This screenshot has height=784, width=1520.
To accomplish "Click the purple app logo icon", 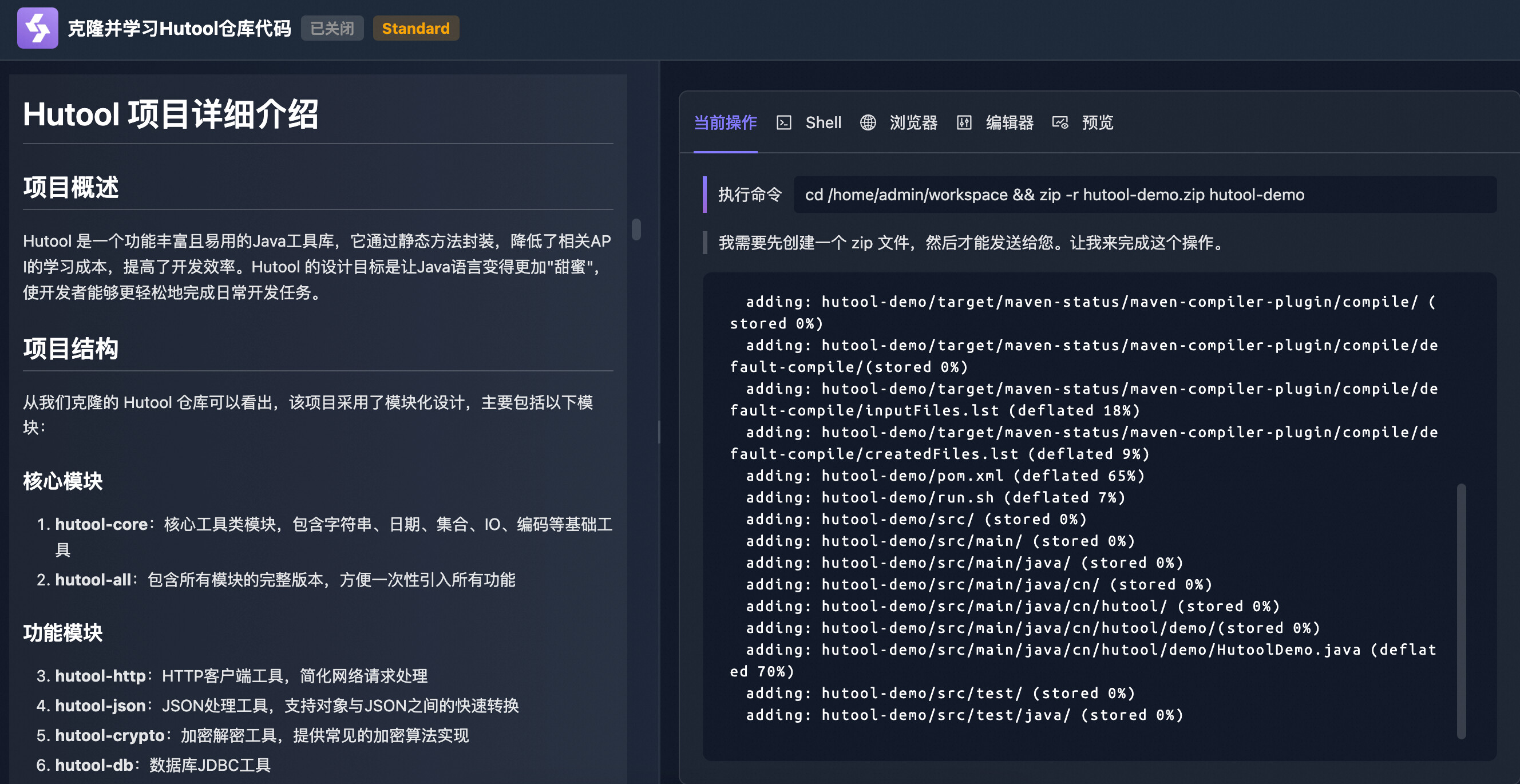I will coord(37,27).
